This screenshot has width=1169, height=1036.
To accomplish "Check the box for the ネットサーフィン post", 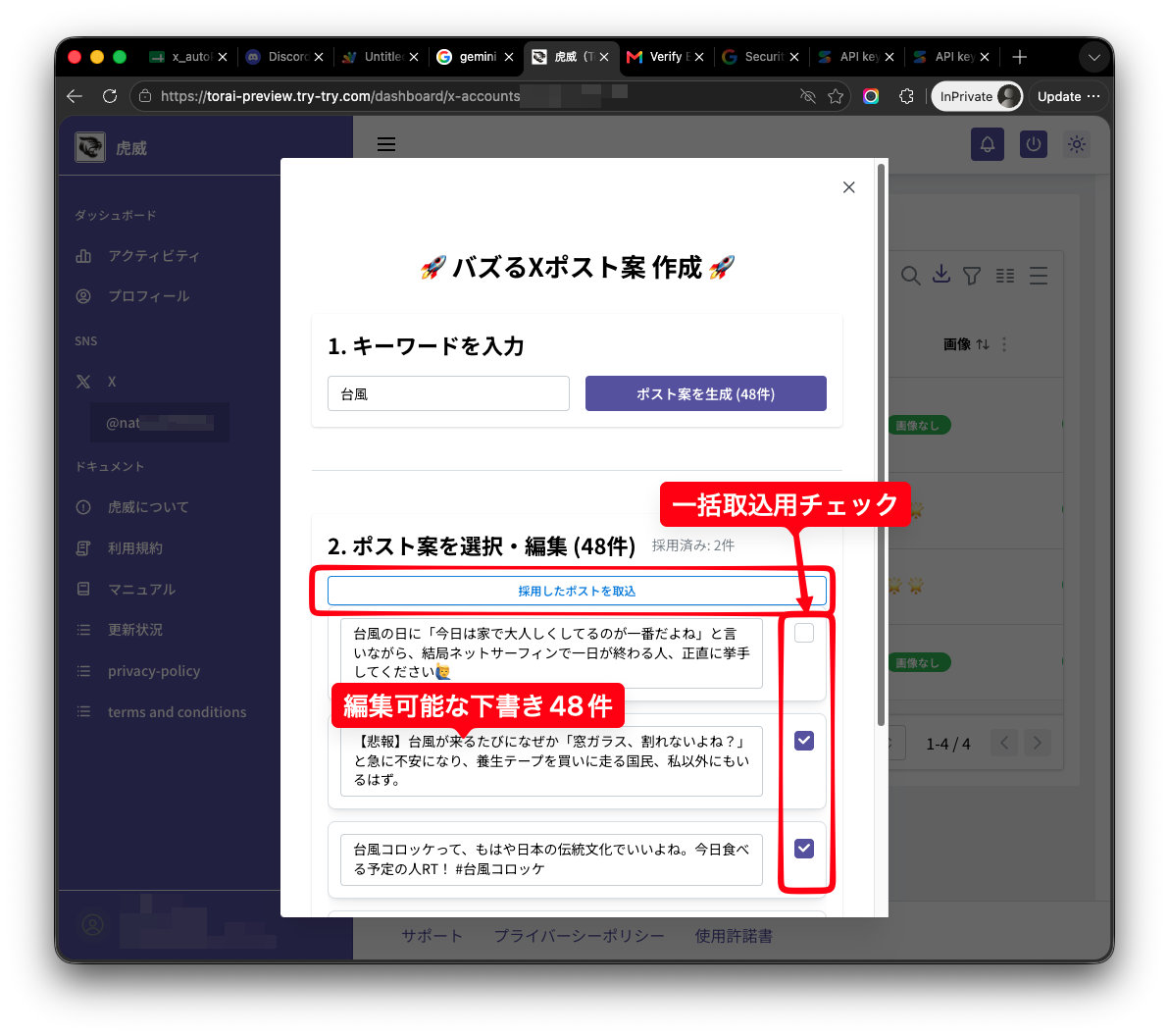I will pyautogui.click(x=804, y=633).
